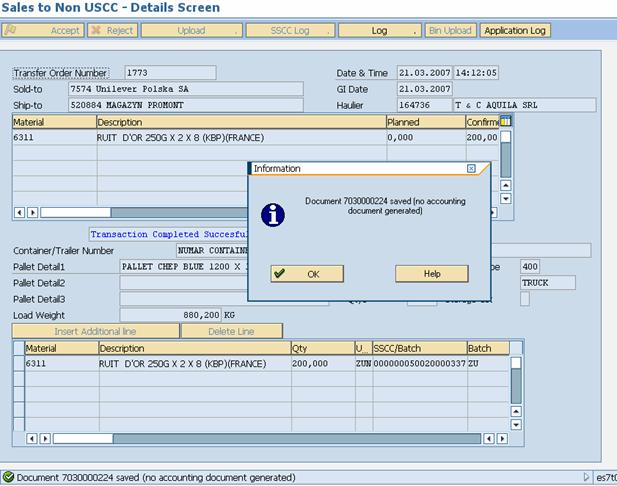
Task: Click OK in the Information dialog
Action: [307, 273]
